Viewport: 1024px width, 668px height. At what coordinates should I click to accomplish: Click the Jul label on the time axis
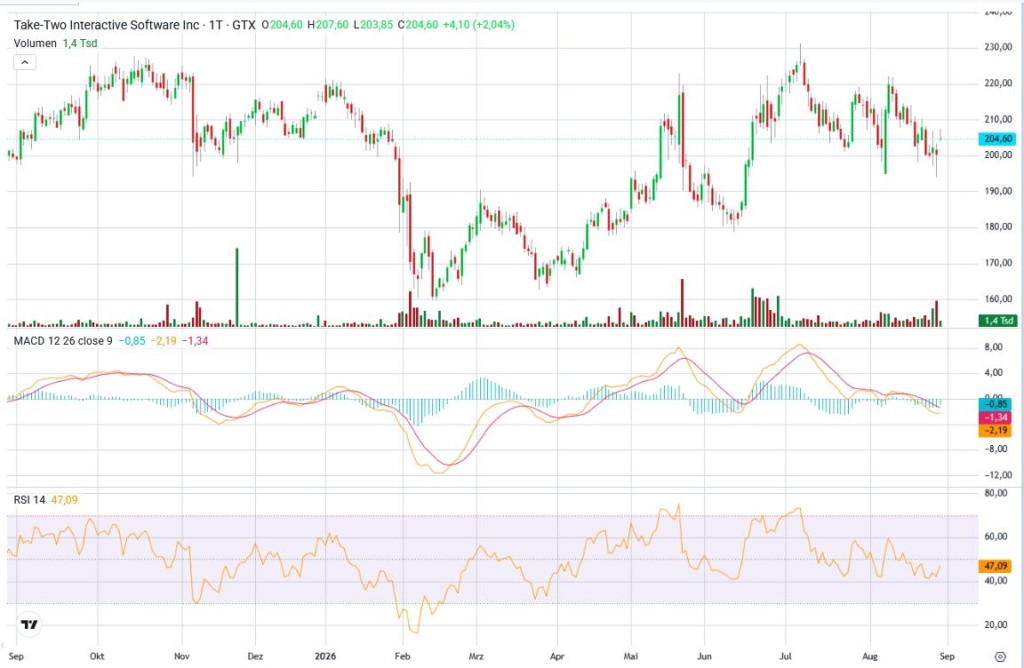[785, 656]
